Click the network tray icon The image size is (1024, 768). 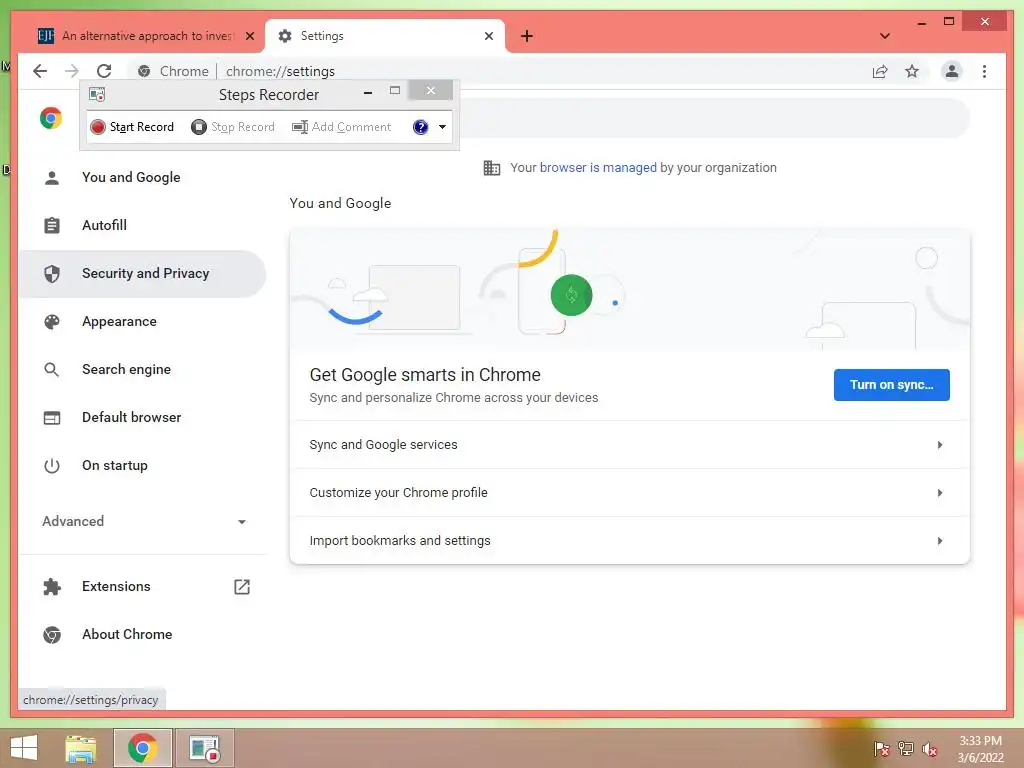coord(906,748)
